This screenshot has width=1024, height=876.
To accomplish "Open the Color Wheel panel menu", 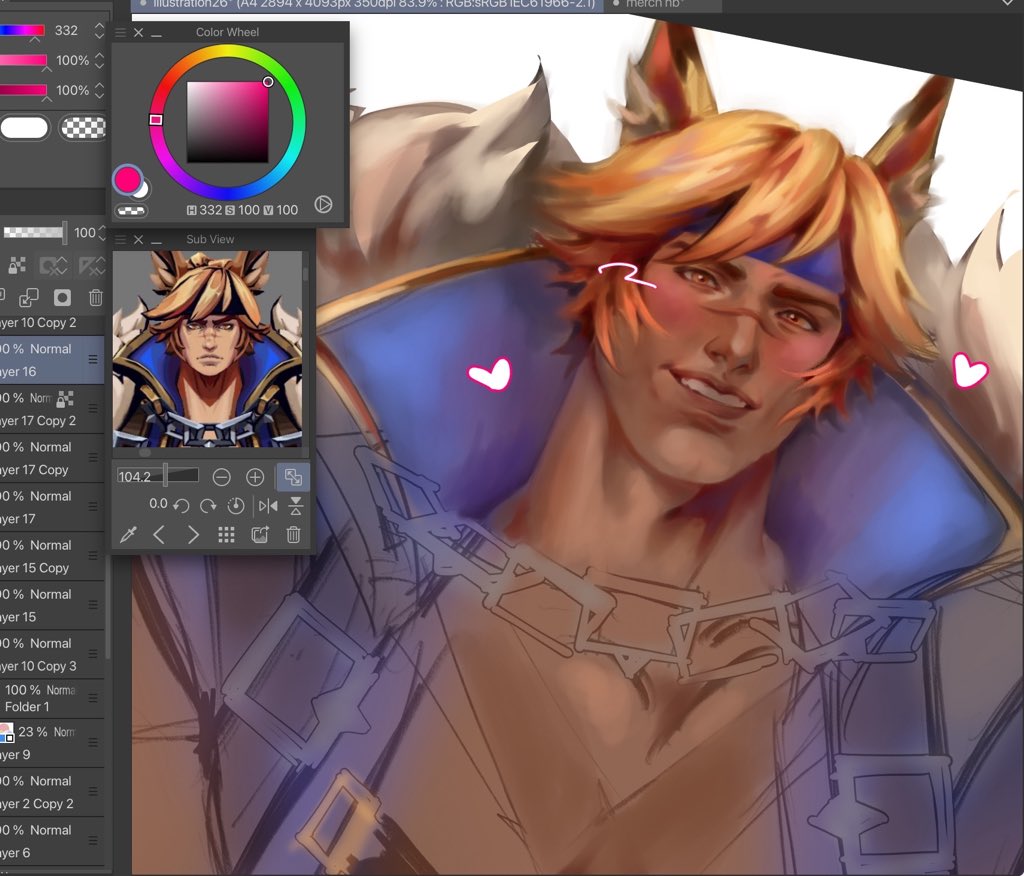I will [x=120, y=32].
